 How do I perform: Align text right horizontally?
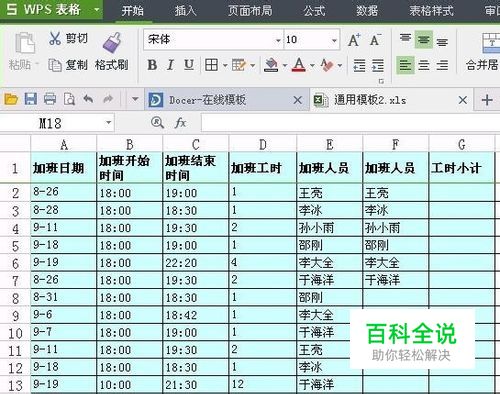442,65
